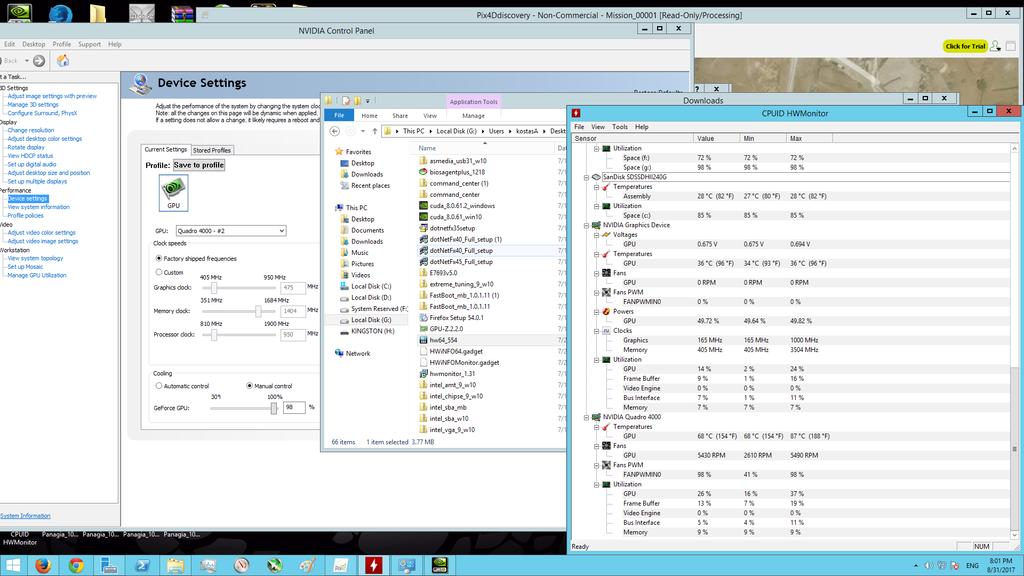
Task: Click the Save to profile button
Action: [x=199, y=165]
